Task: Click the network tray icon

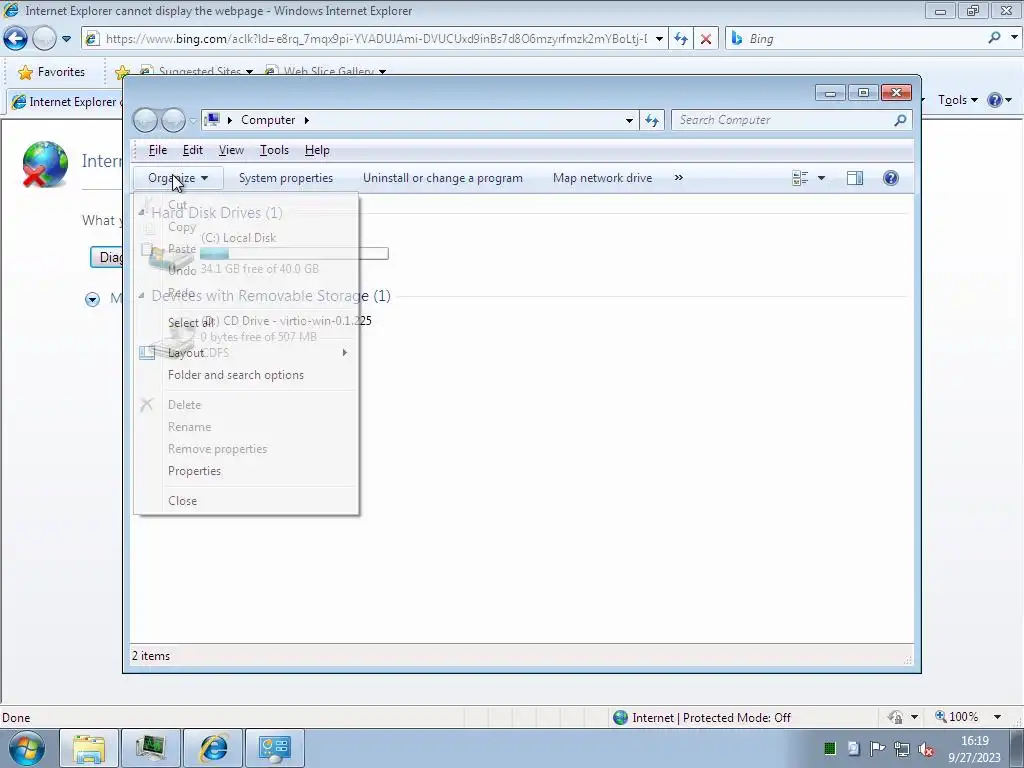Action: 902,749
